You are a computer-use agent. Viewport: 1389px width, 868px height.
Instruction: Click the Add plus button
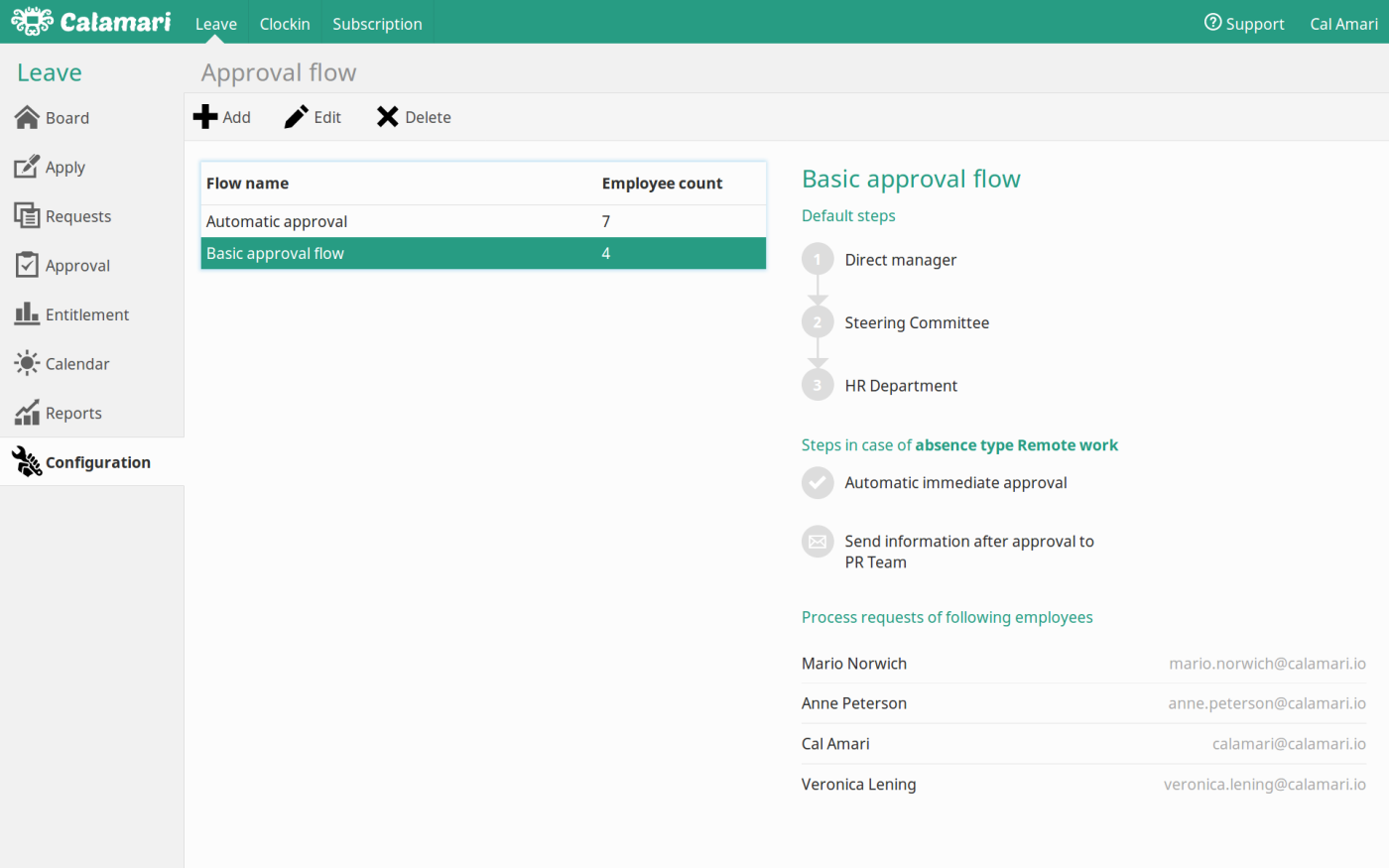pos(221,117)
